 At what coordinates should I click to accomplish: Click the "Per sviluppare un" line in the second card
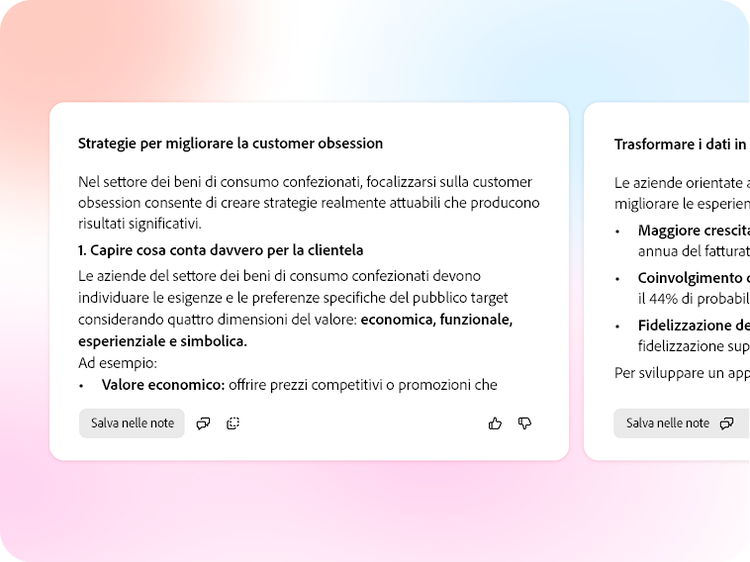681,372
